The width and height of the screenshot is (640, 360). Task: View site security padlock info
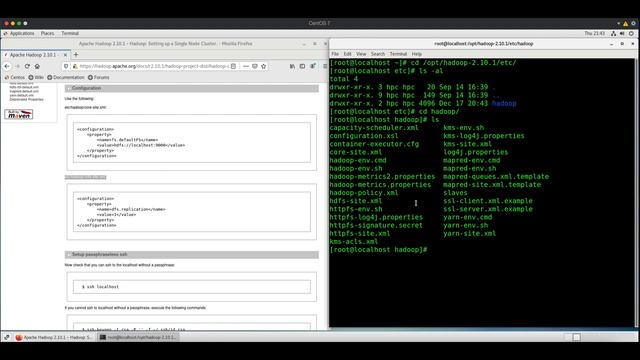click(75, 66)
